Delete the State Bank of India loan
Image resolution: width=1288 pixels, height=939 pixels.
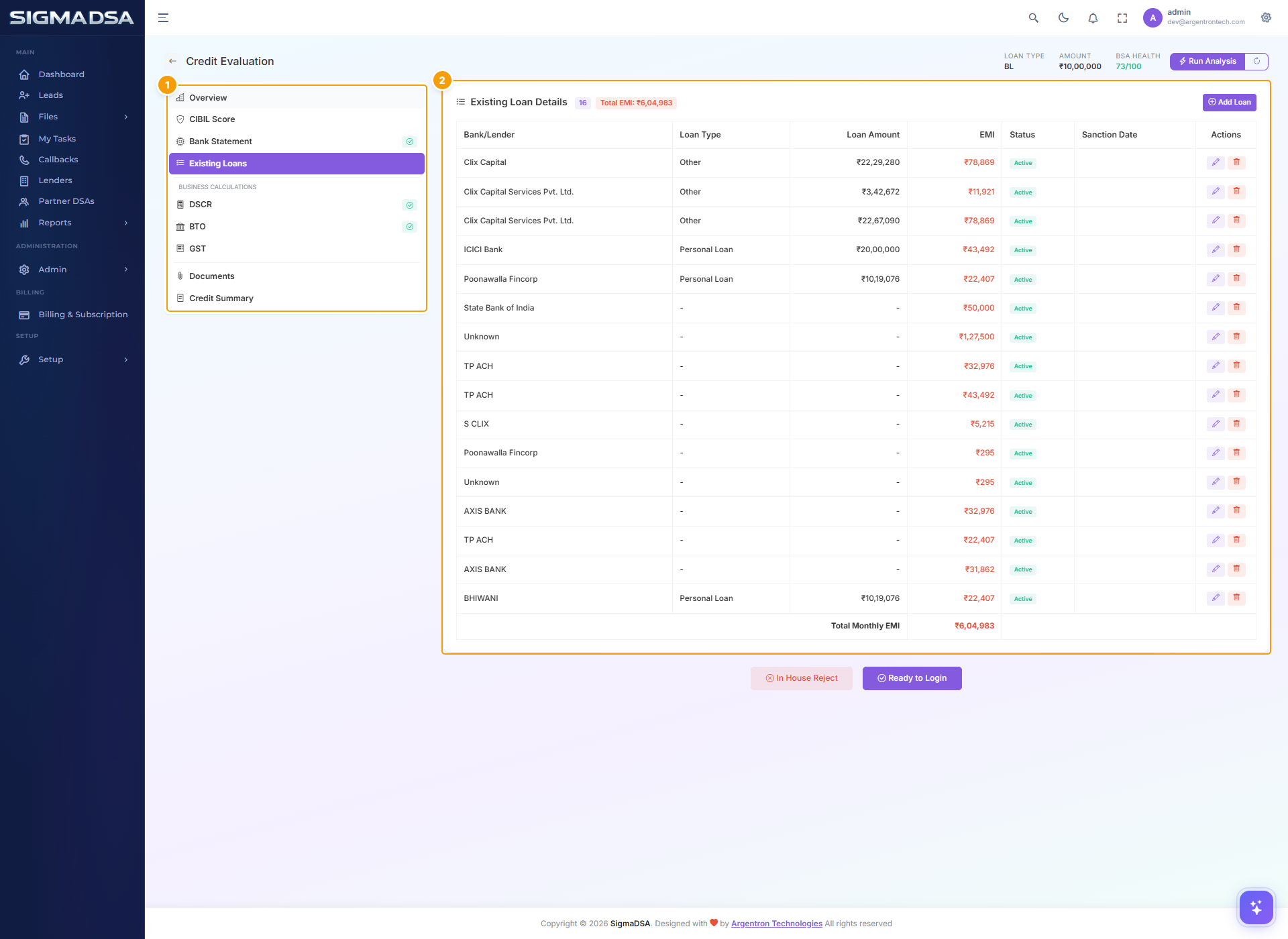pos(1236,307)
